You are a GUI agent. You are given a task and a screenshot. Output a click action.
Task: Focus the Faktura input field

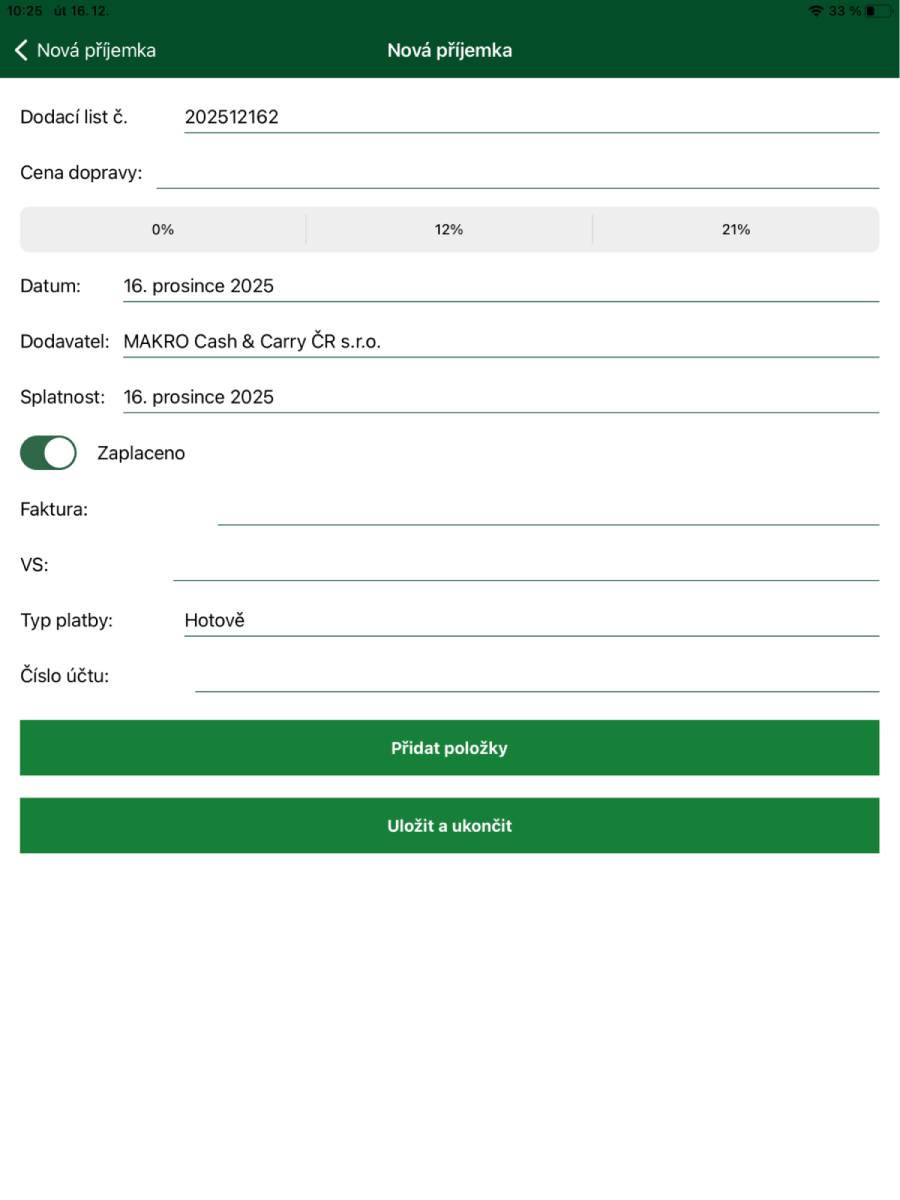(548, 509)
